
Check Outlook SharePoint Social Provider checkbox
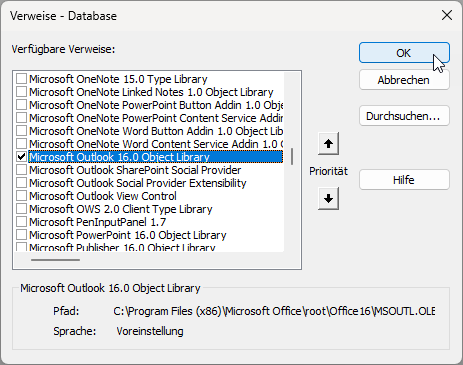22,170
